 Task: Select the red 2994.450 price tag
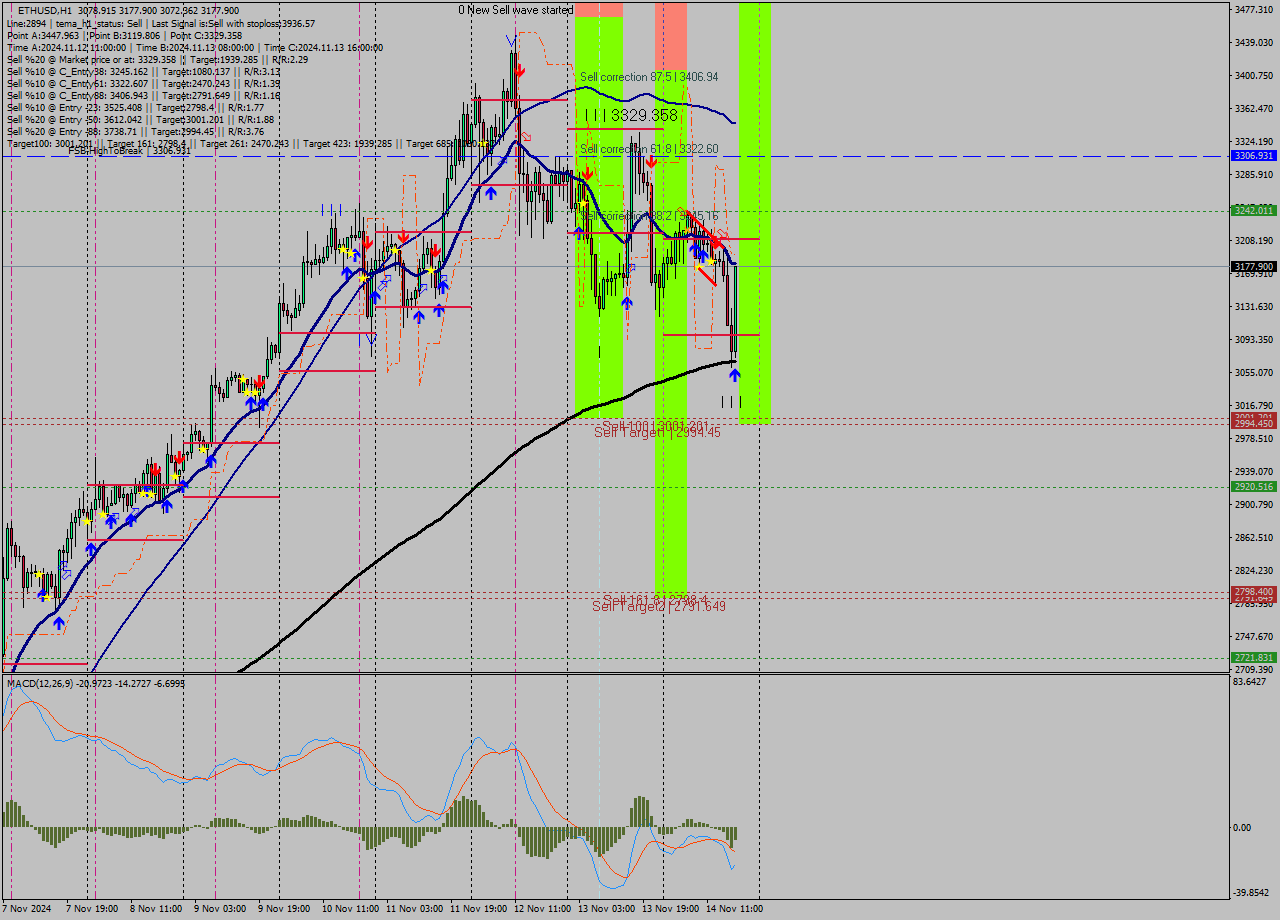coord(1254,424)
